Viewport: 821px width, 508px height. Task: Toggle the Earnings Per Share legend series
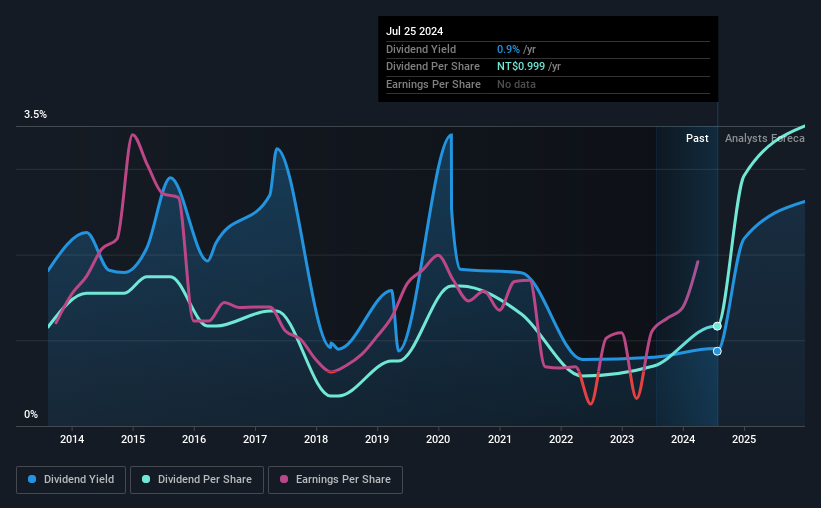coord(336,480)
